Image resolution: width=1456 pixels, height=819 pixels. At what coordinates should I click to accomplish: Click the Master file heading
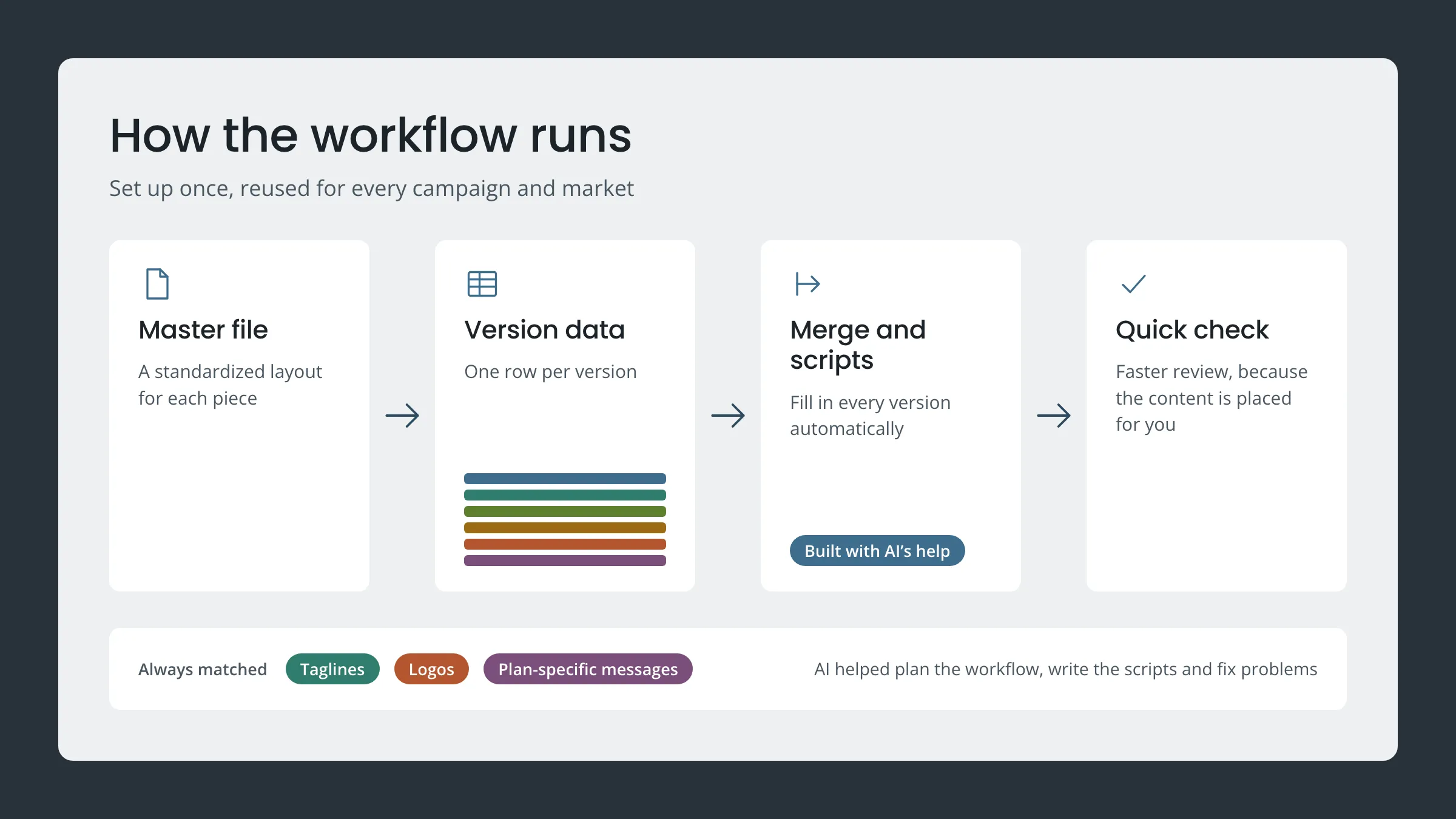pyautogui.click(x=203, y=330)
